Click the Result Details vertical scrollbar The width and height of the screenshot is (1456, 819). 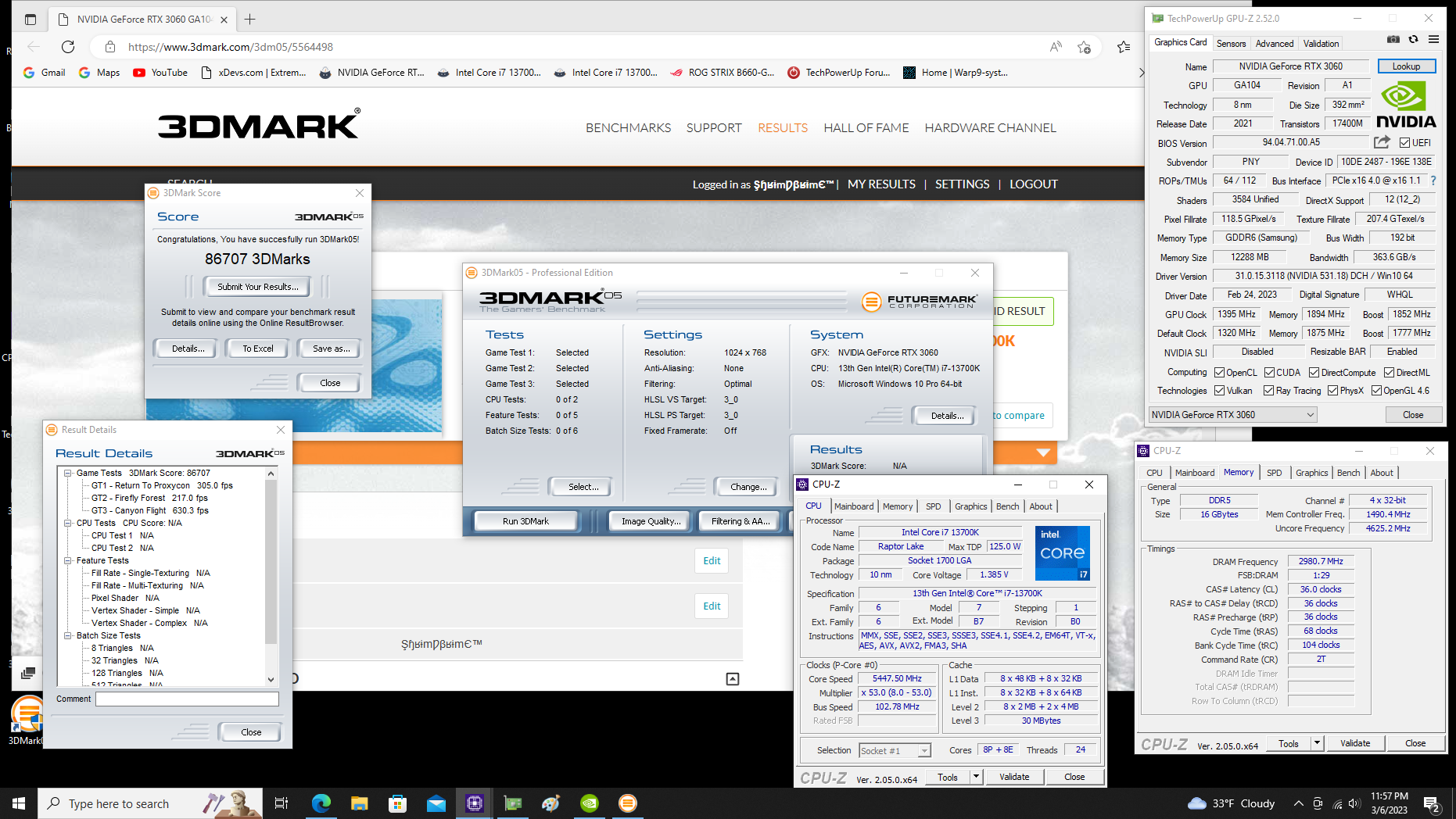point(271,576)
